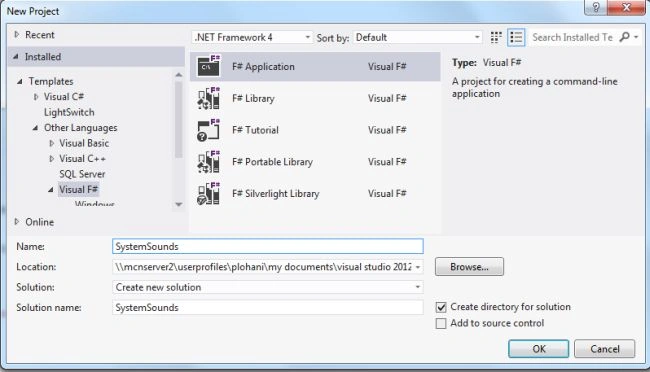This screenshot has width=650, height=372.
Task: Expand the Visual Basic tree node
Action: coord(51,143)
